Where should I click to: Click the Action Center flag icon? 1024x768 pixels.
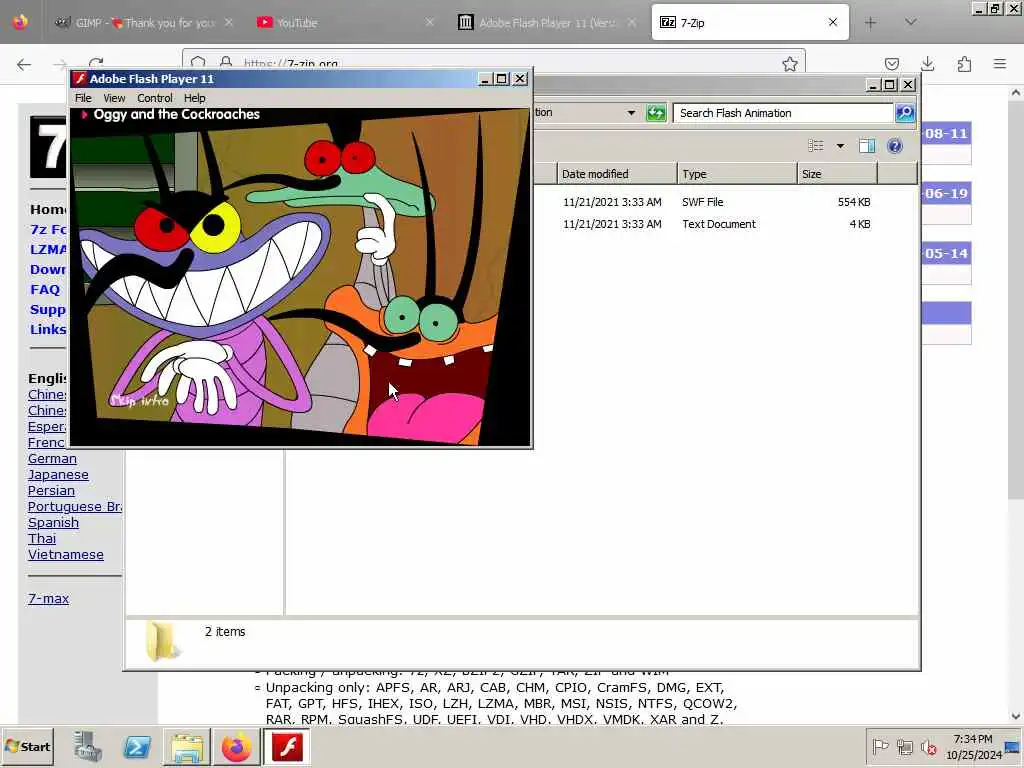point(880,746)
